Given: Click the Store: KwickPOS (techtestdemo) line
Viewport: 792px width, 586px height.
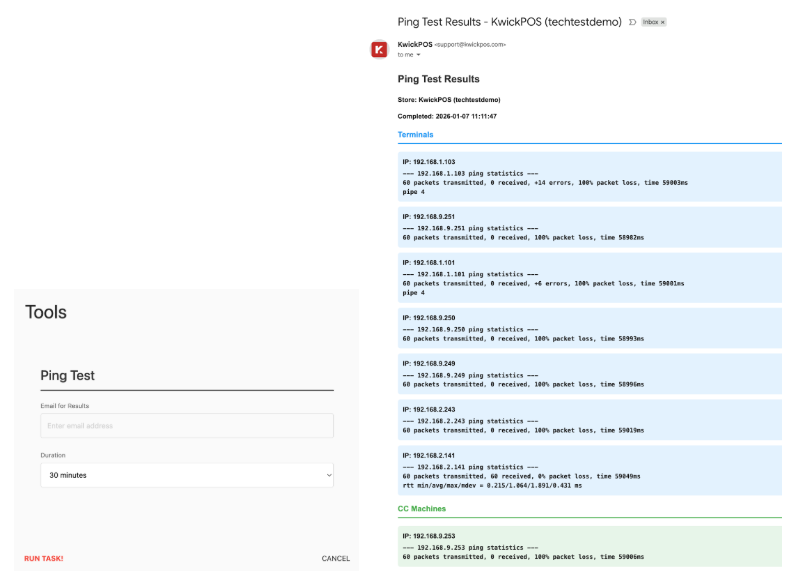Looking at the screenshot, I should [449, 100].
